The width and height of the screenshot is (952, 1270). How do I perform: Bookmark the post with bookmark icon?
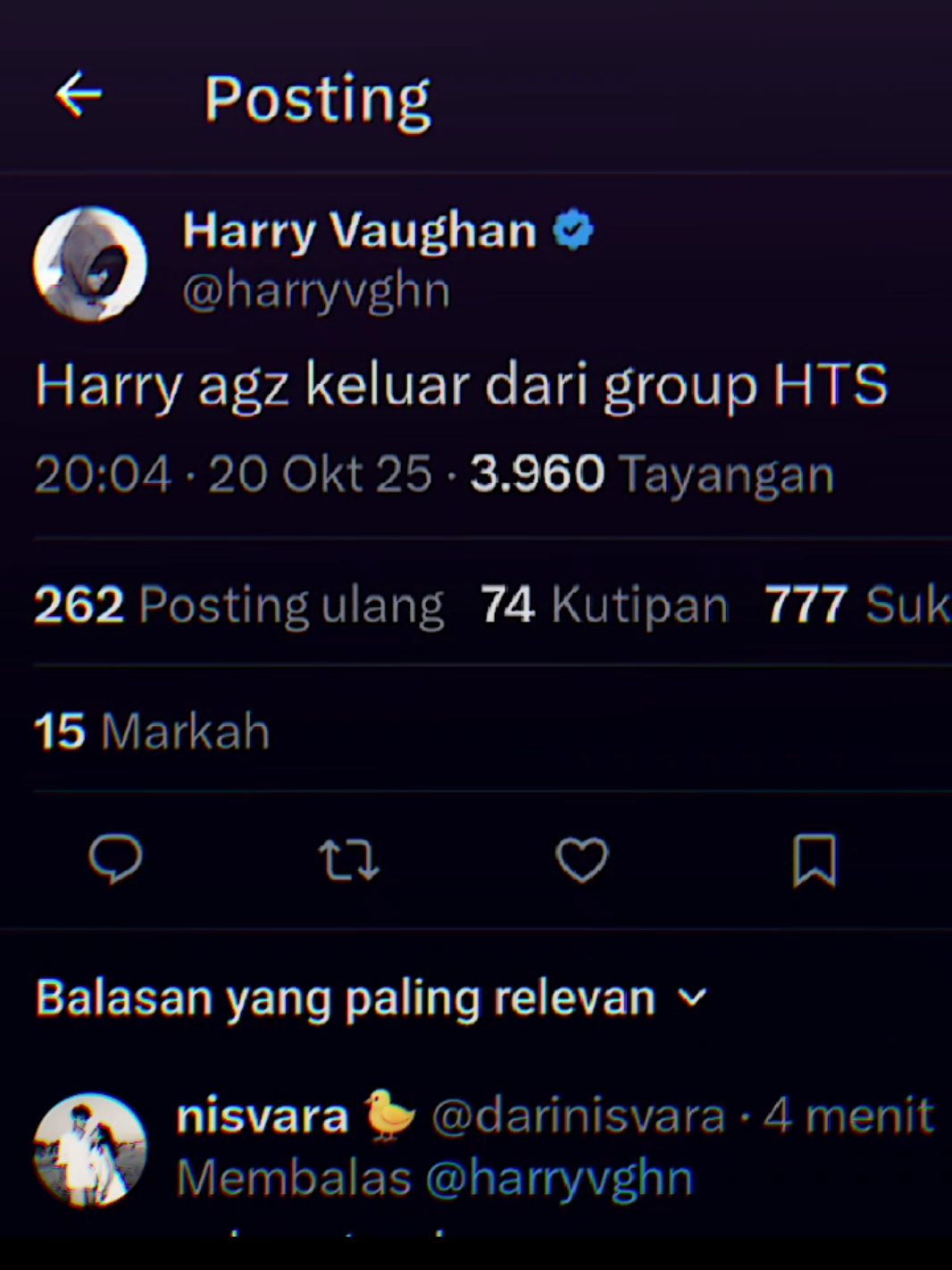814,860
